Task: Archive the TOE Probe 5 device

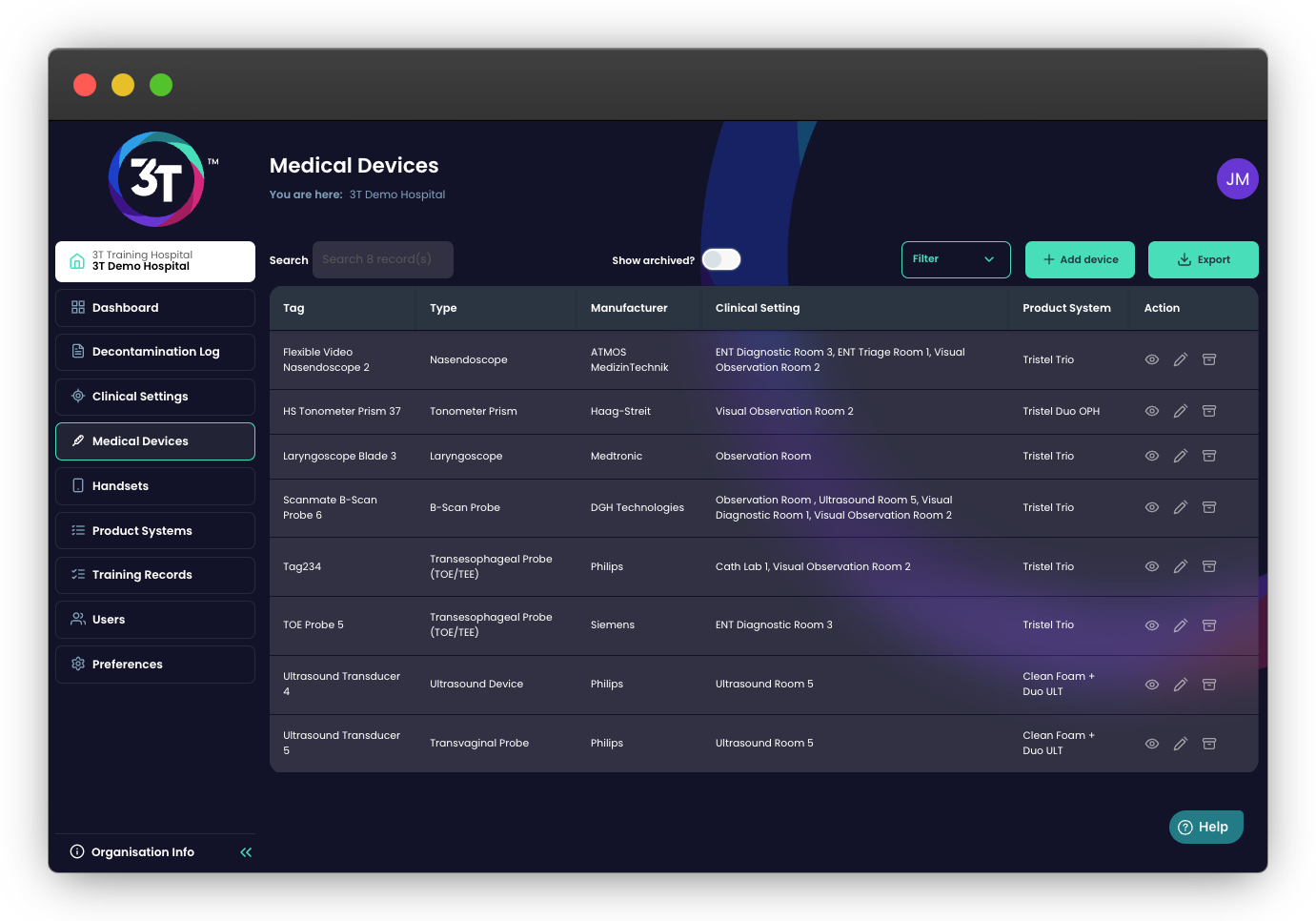Action: tap(1209, 625)
